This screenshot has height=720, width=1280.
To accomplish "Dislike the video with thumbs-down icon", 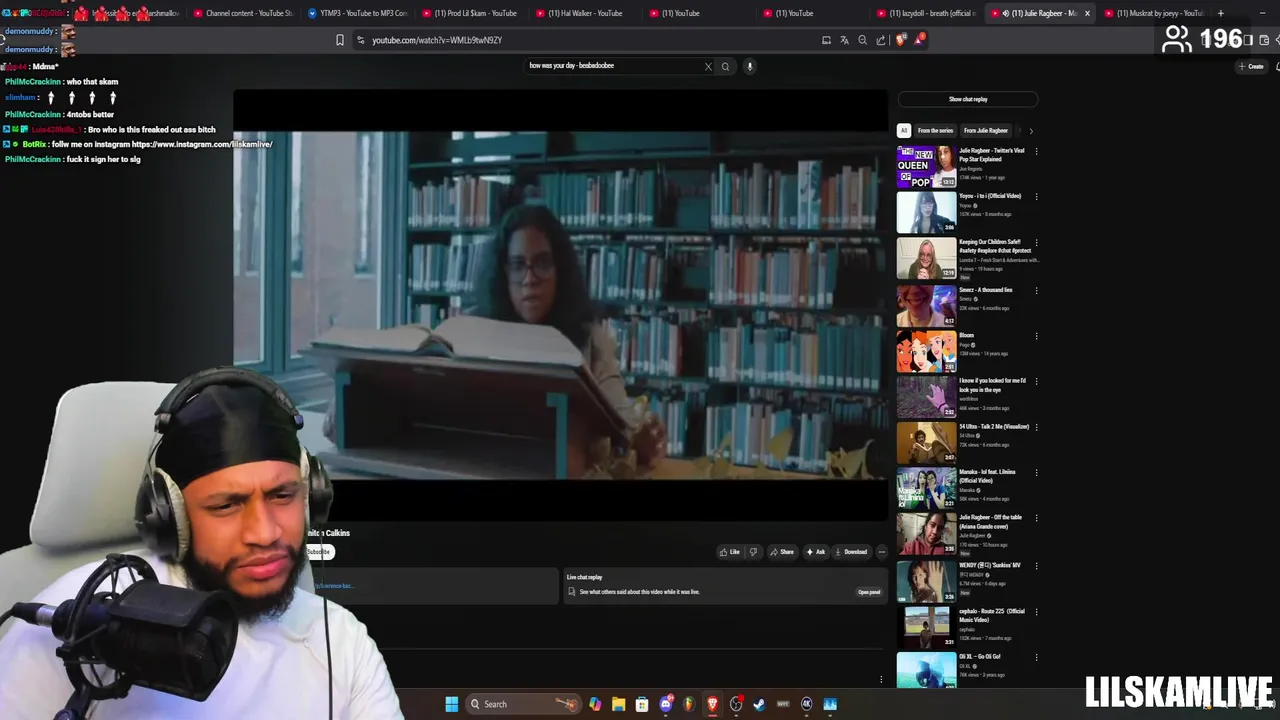I will point(753,552).
